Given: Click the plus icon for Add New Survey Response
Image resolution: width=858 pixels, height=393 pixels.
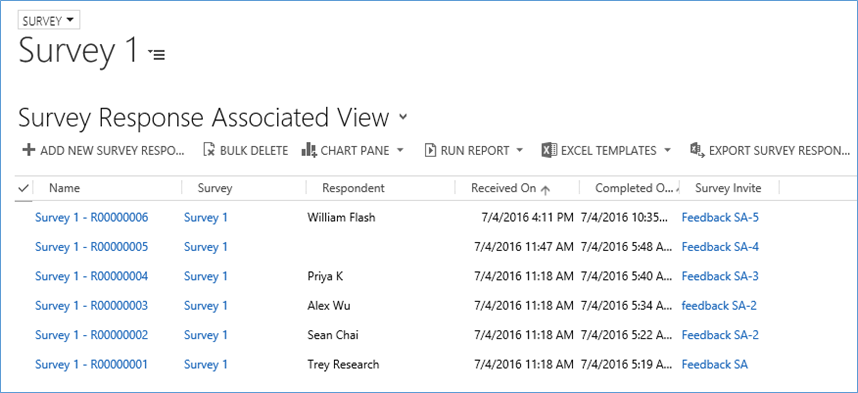Looking at the screenshot, I should (x=28, y=150).
